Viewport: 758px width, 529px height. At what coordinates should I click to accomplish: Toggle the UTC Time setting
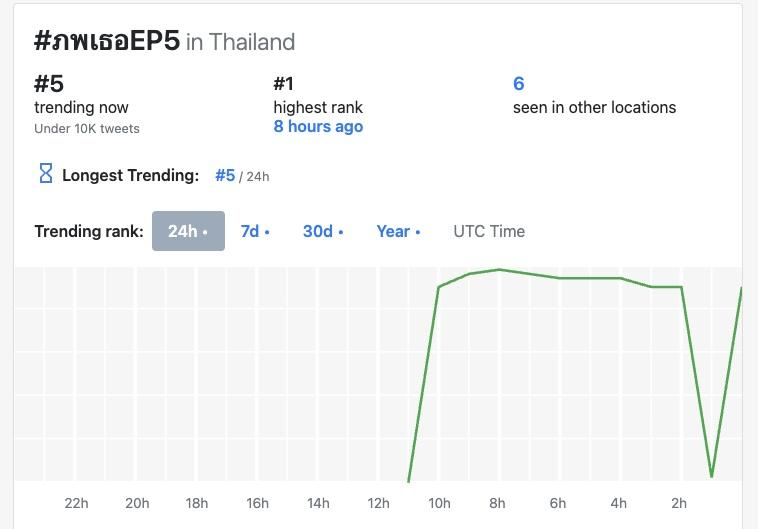pyautogui.click(x=489, y=231)
